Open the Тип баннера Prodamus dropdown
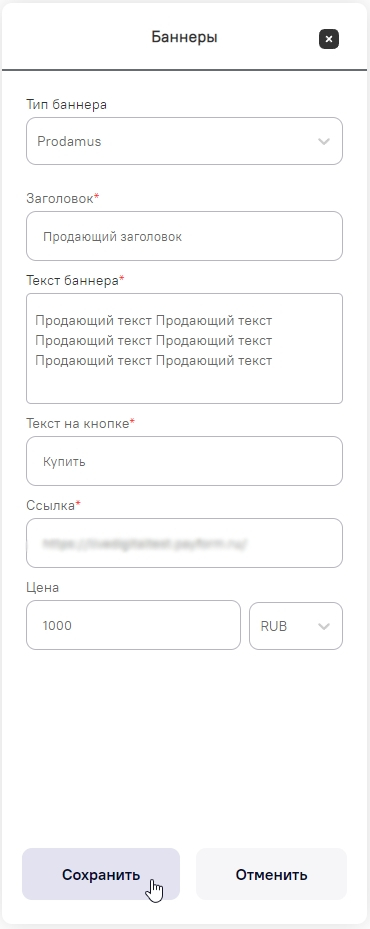 tap(184, 141)
